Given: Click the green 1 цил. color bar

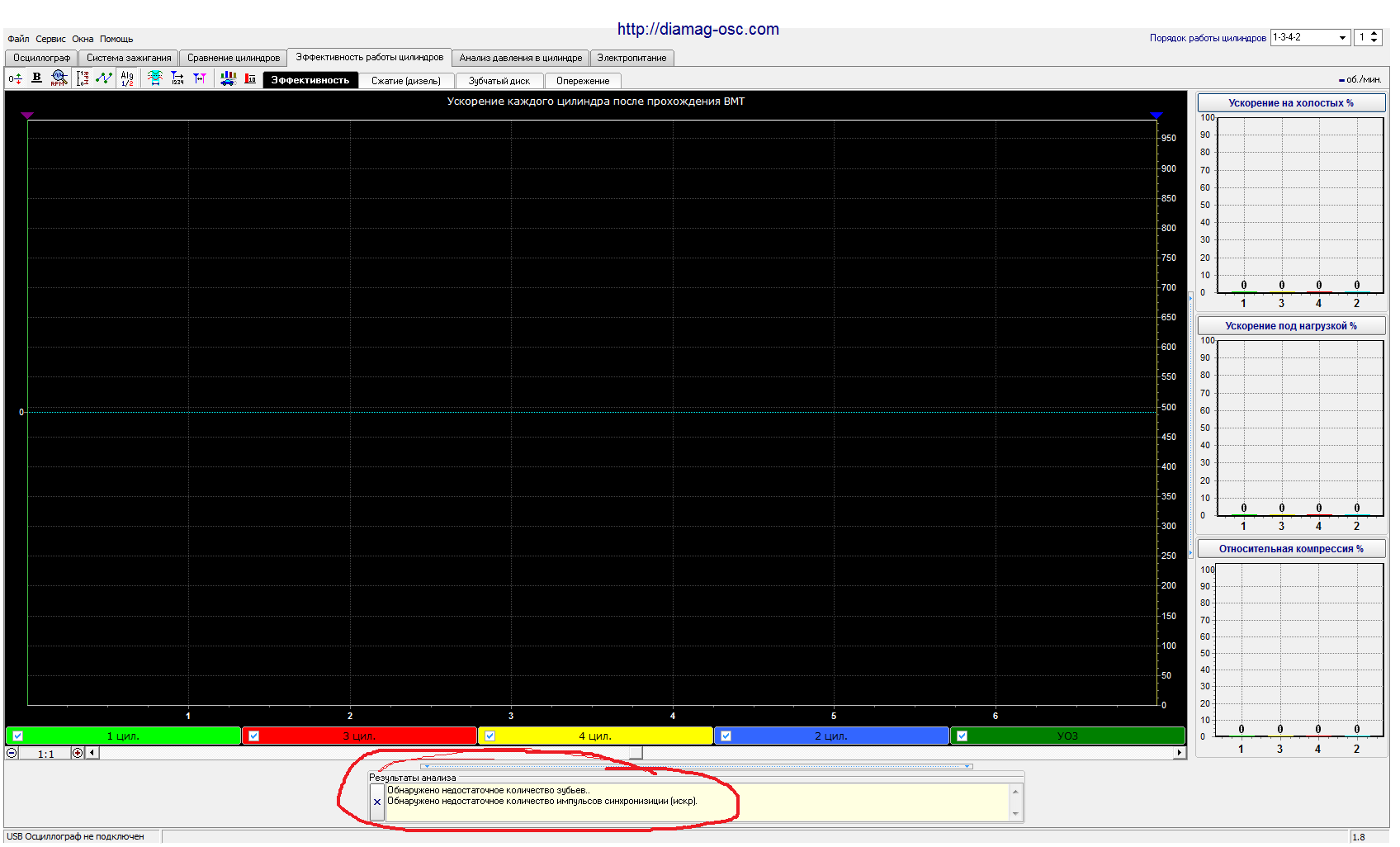Looking at the screenshot, I should [123, 736].
